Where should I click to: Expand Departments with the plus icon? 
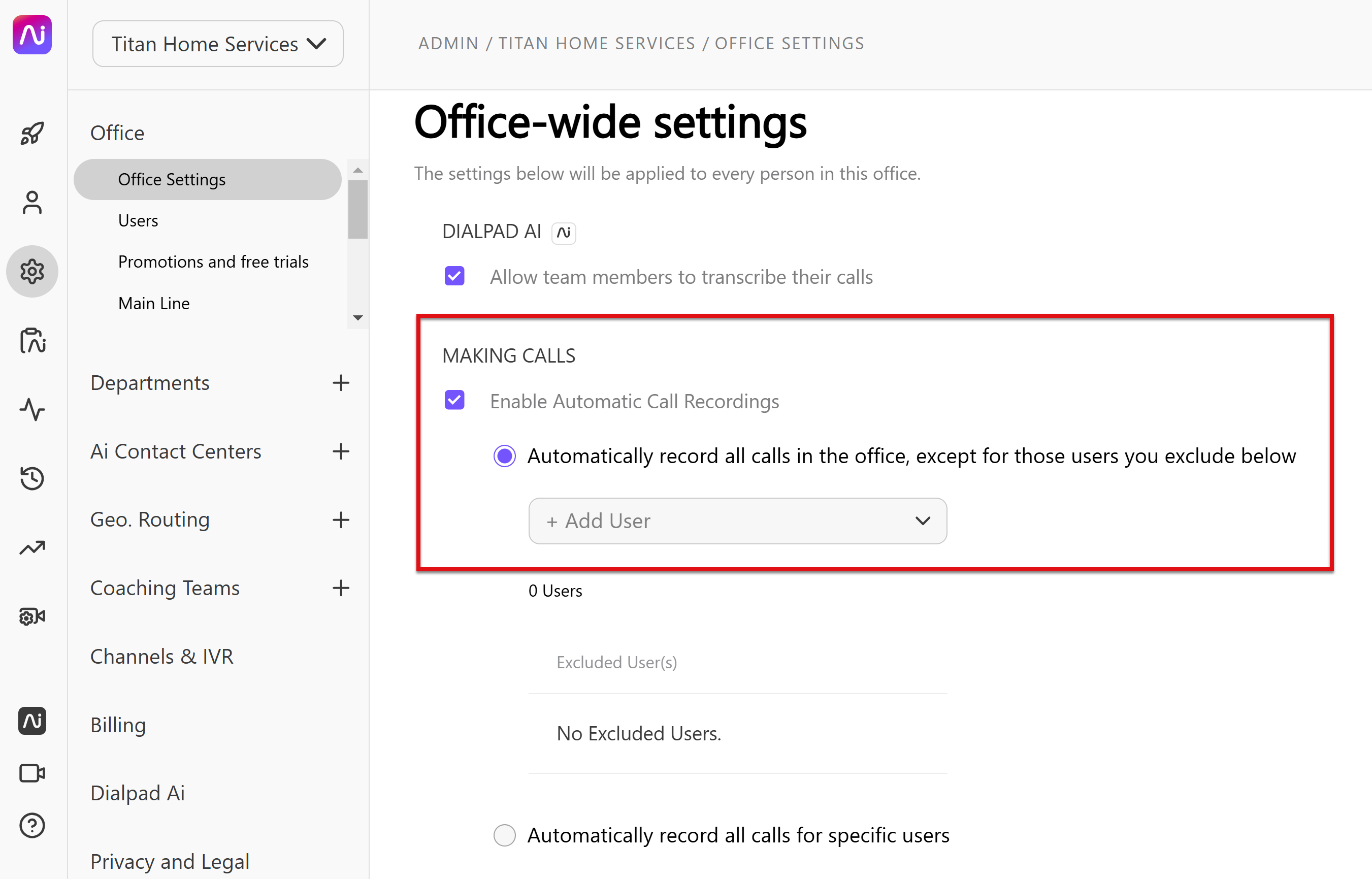coord(341,383)
